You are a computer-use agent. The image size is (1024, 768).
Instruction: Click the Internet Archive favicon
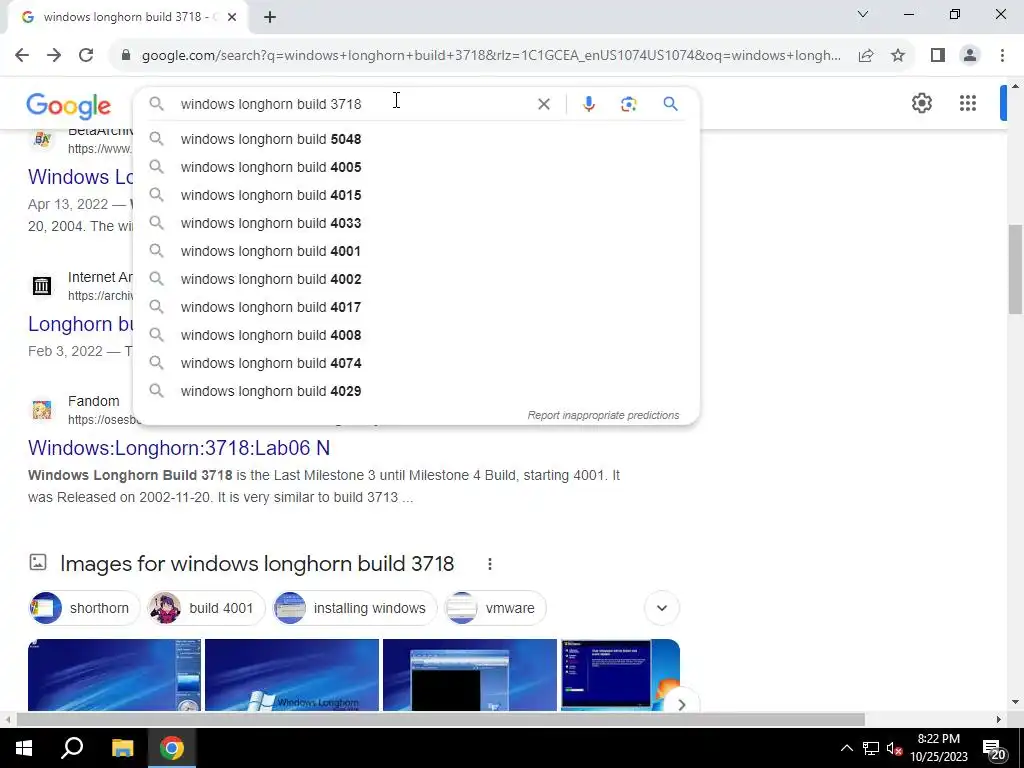(42, 285)
